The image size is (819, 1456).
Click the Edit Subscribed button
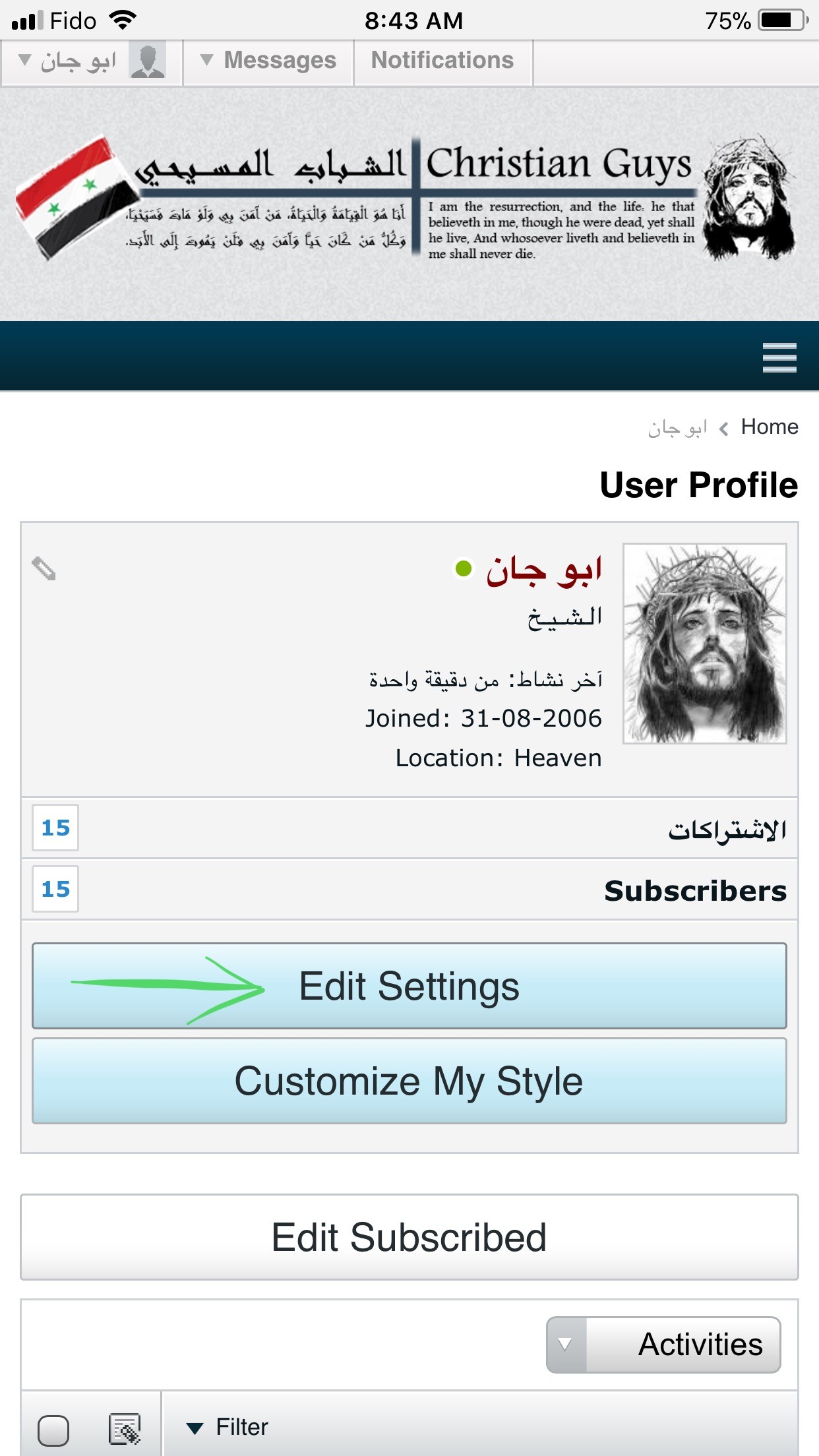(409, 1237)
